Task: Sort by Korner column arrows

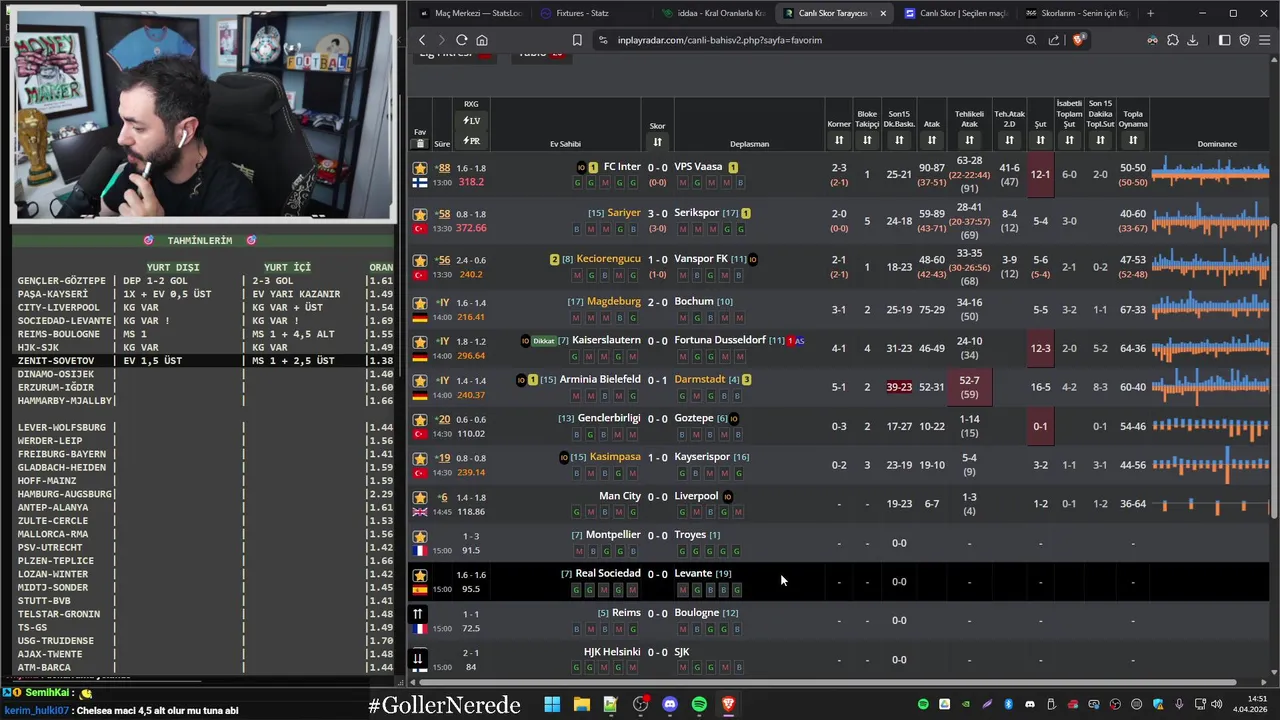Action: click(838, 140)
